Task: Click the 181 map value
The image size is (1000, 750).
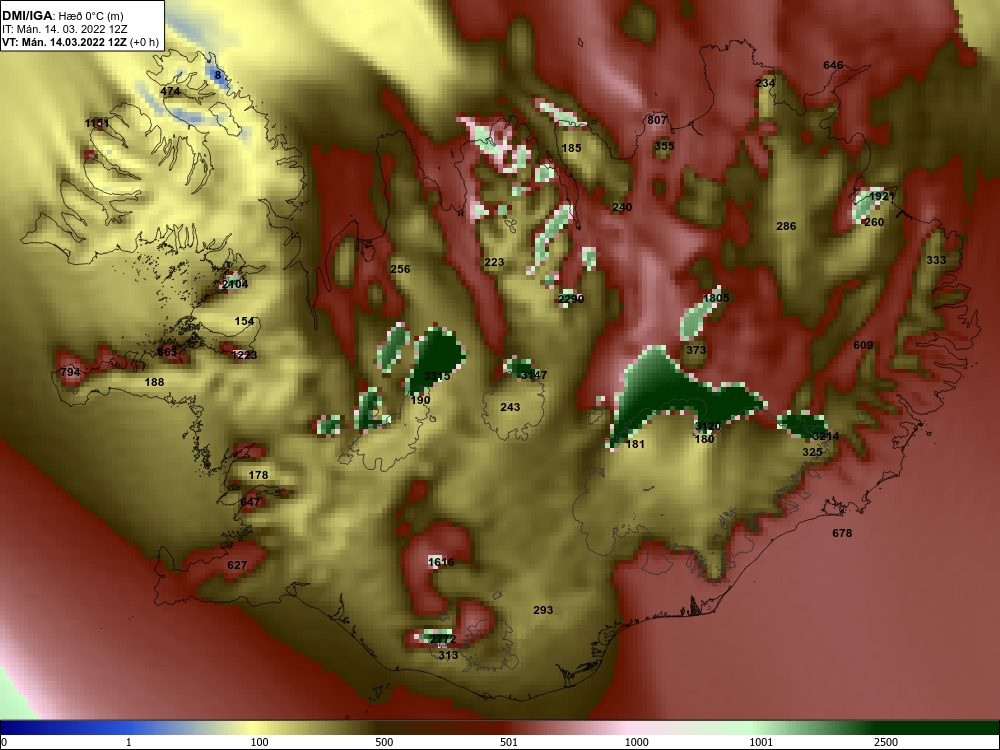Action: tap(635, 445)
